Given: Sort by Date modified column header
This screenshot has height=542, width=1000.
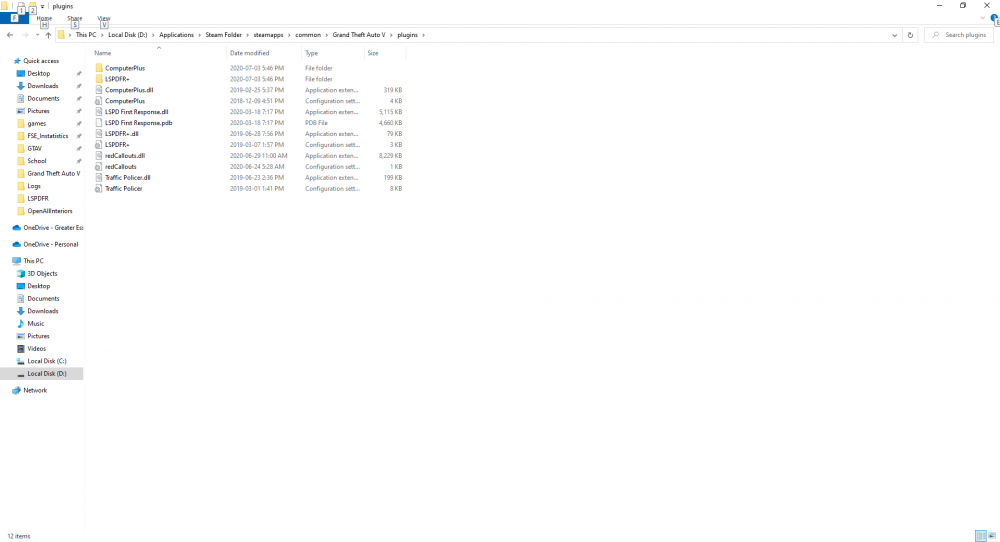Looking at the screenshot, I should point(249,53).
